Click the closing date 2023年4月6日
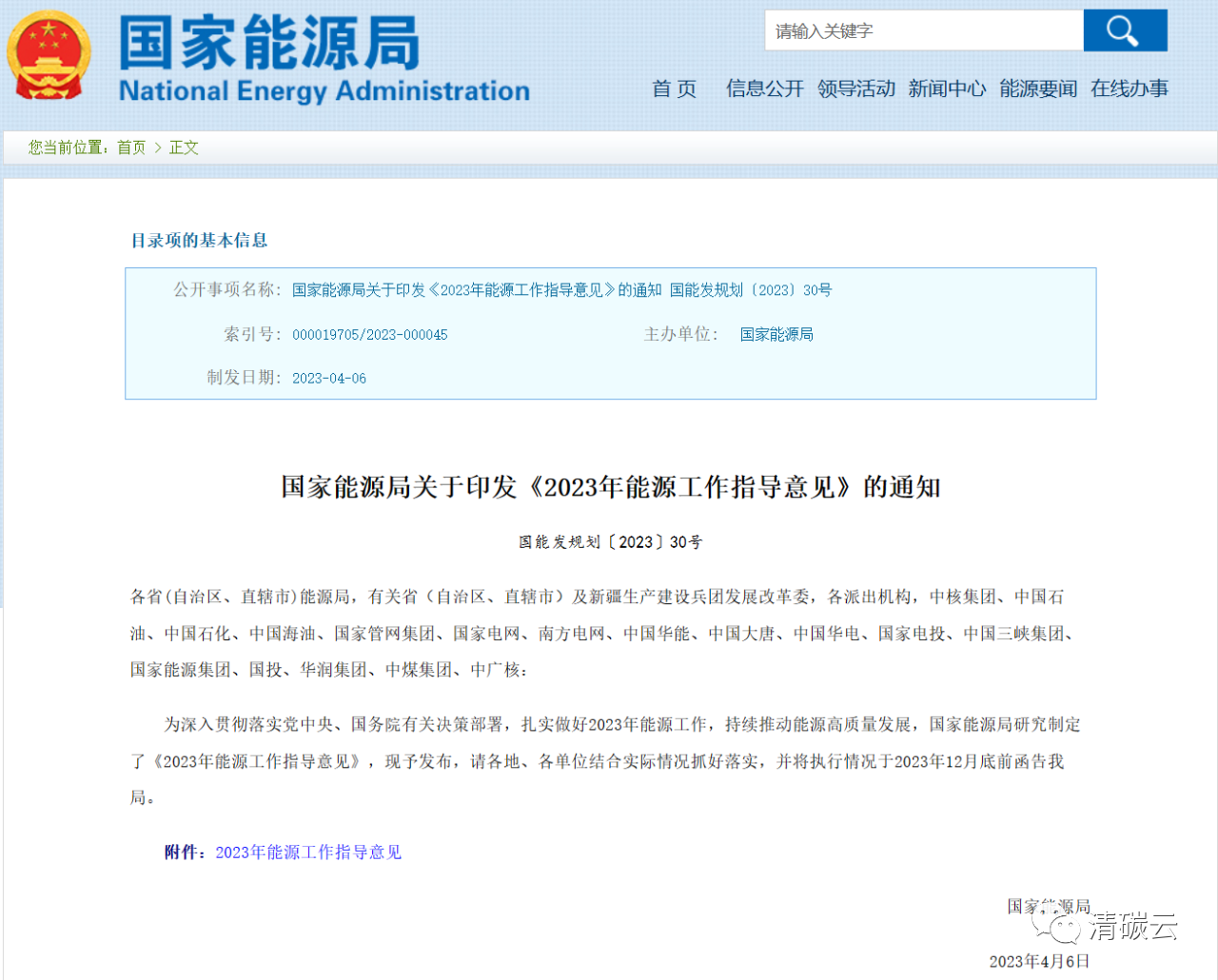Screen dimensions: 1218x980 pyautogui.click(x=1039, y=962)
